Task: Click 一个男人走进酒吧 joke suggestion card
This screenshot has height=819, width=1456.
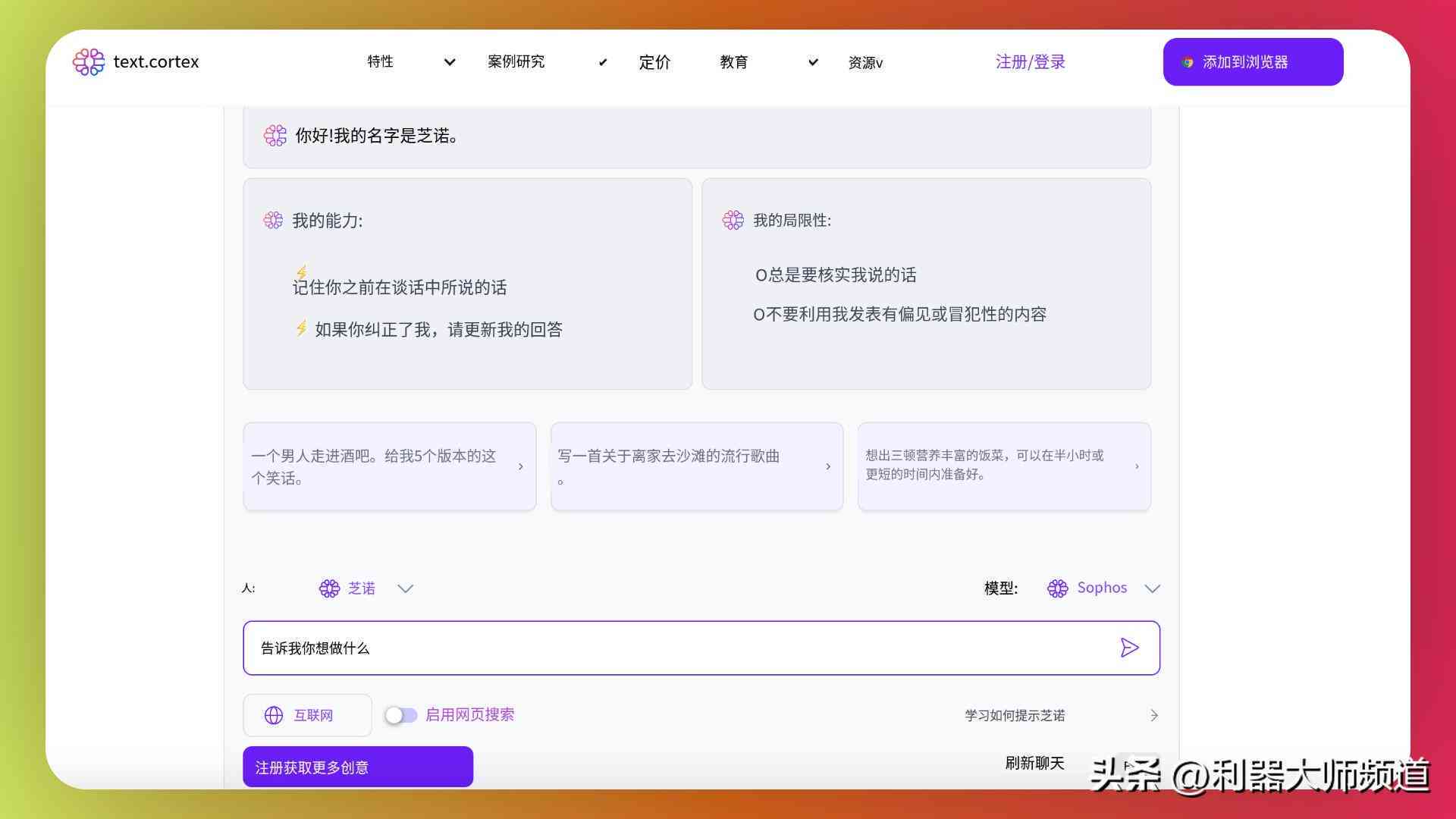Action: coord(389,466)
